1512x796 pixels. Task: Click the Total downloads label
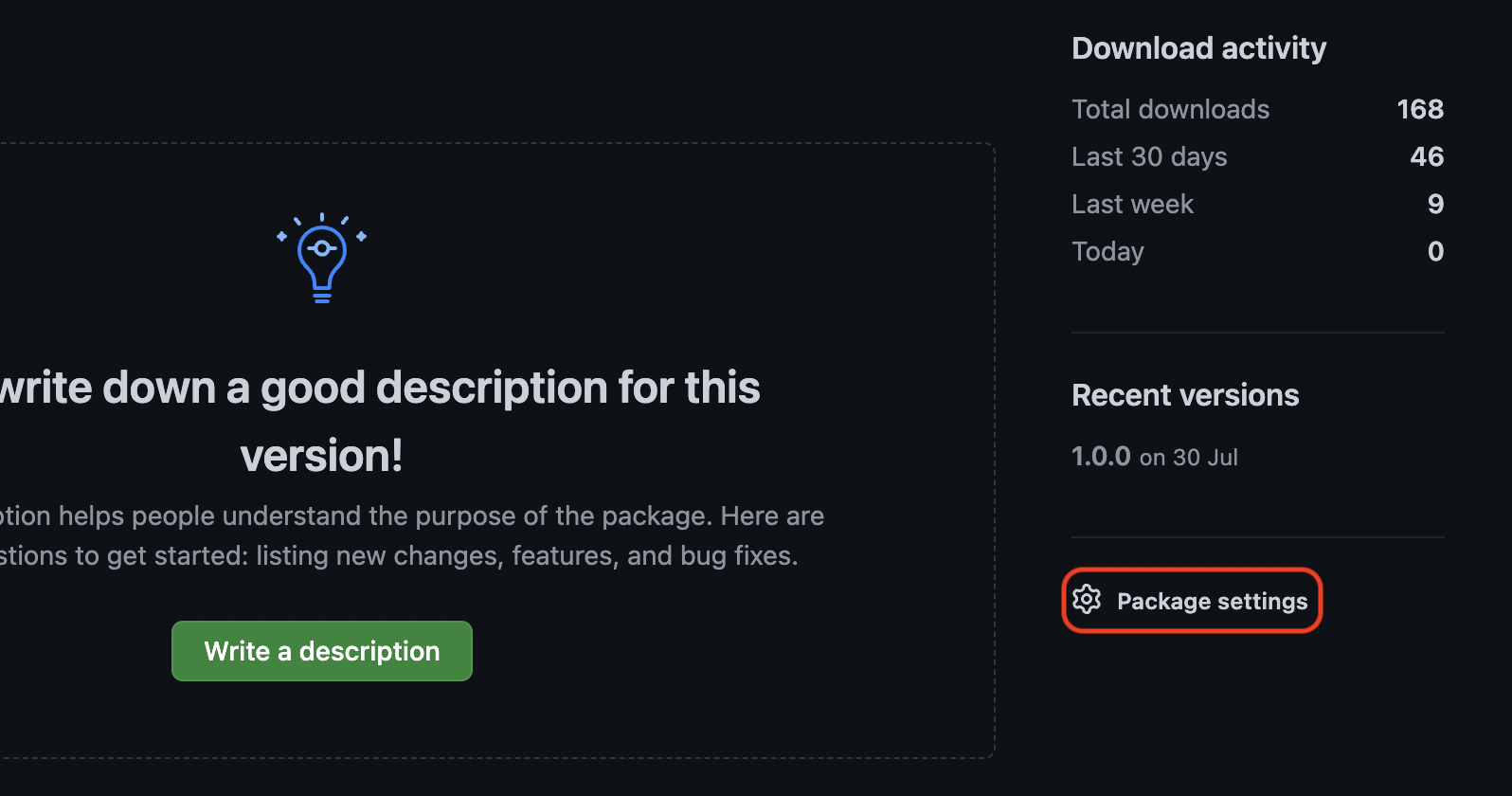(x=1170, y=109)
